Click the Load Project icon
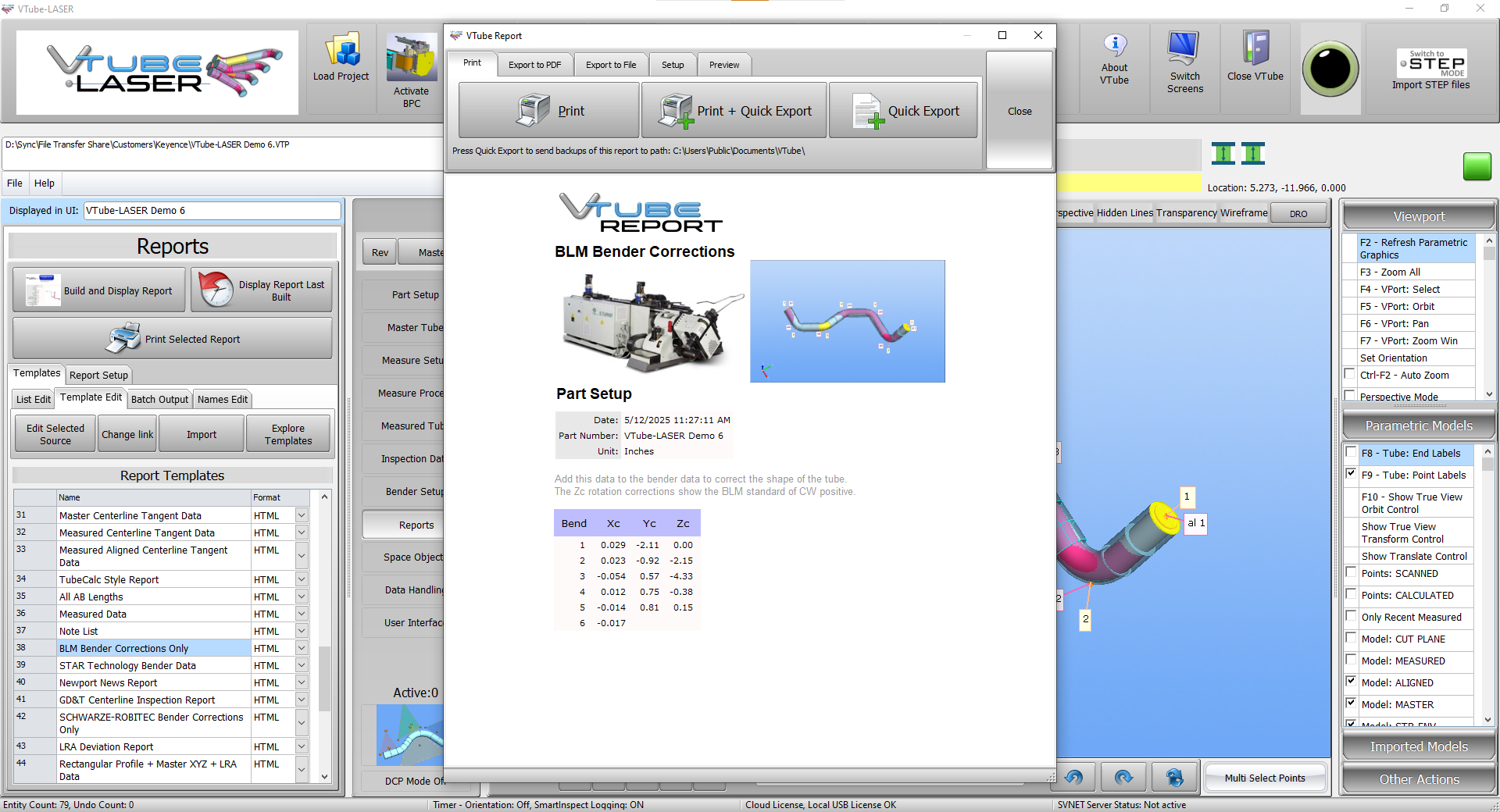Screen dimensions: 1500x812 (x=341, y=51)
